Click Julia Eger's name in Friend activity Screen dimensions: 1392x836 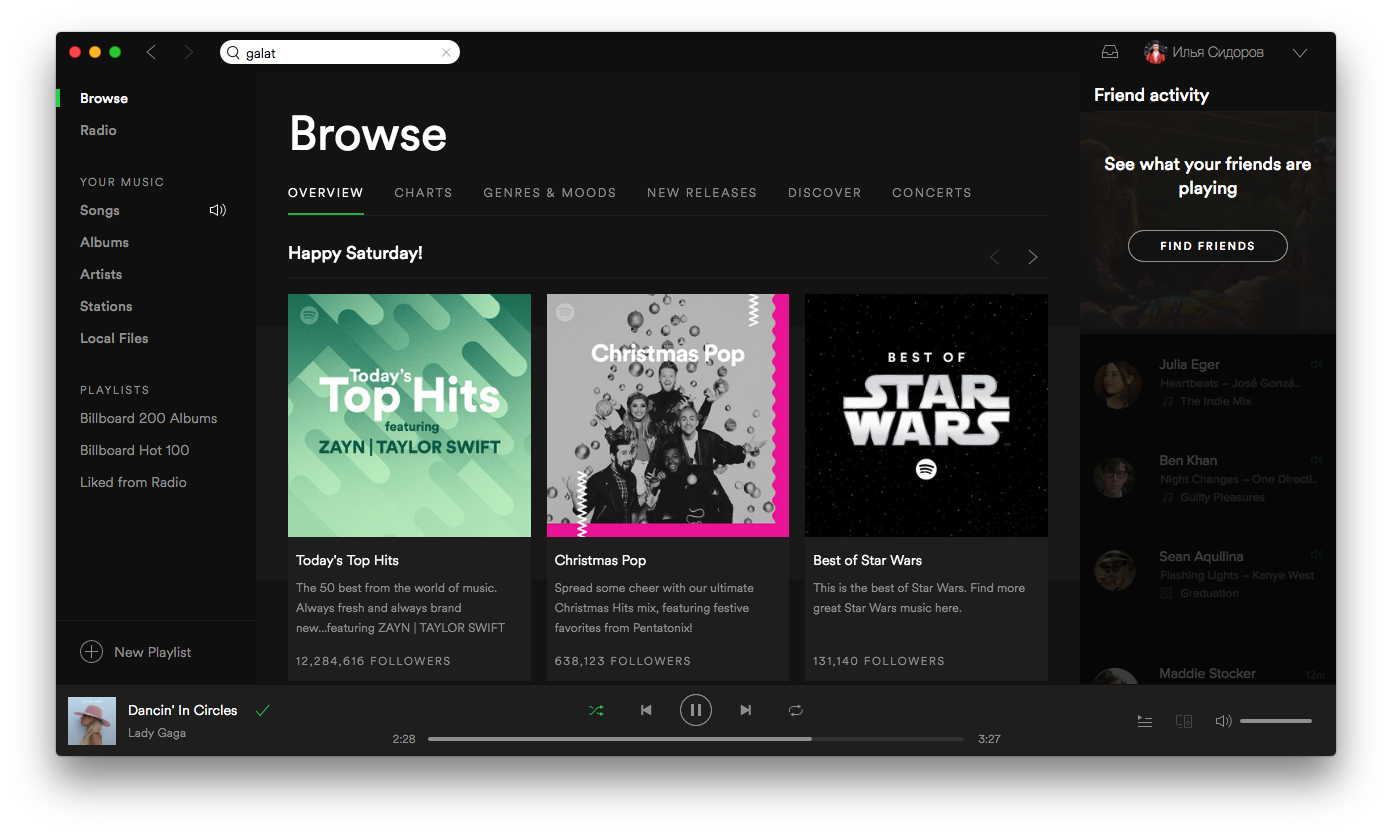[x=1189, y=365]
